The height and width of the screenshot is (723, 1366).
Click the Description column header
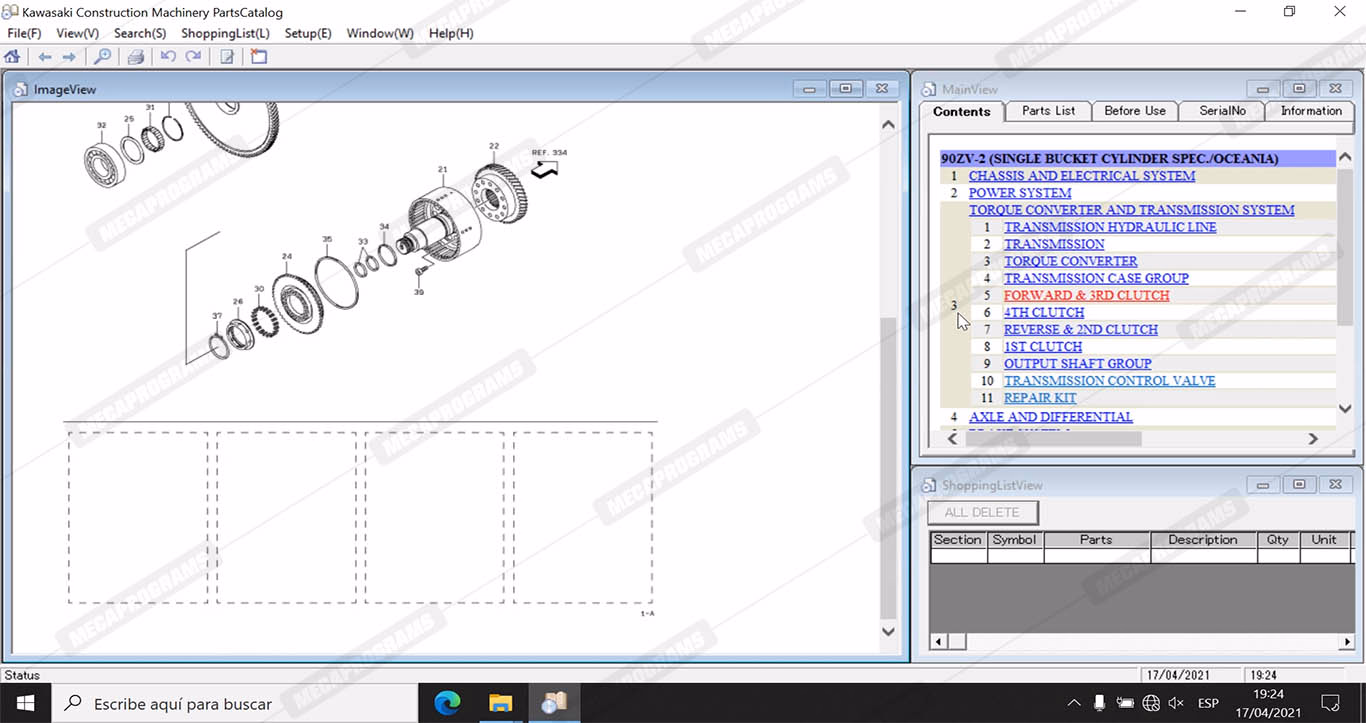[1203, 539]
